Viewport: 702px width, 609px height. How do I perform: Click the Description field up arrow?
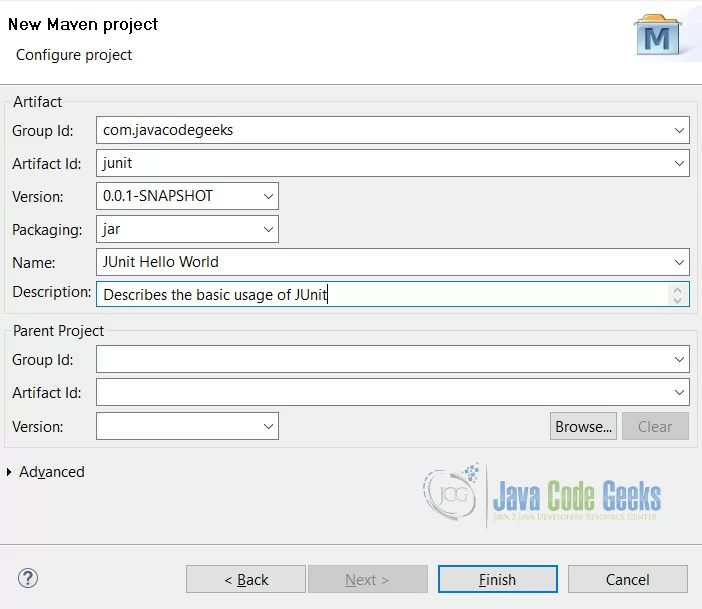tap(677, 290)
